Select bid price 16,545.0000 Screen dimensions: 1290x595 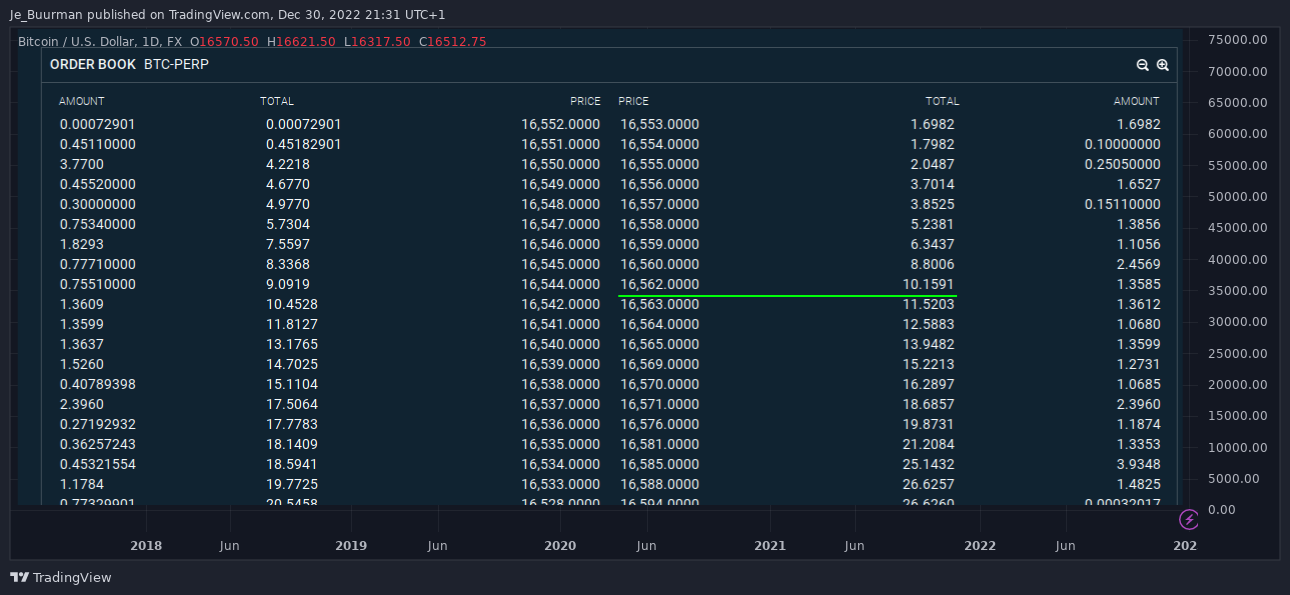tap(561, 264)
